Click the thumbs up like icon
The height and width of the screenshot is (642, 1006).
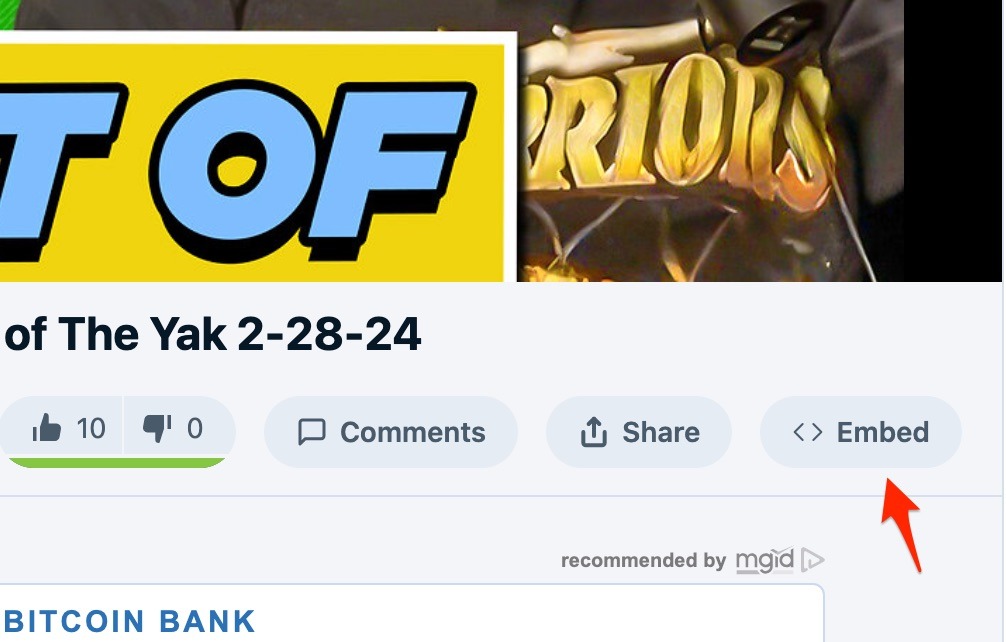[x=47, y=428]
